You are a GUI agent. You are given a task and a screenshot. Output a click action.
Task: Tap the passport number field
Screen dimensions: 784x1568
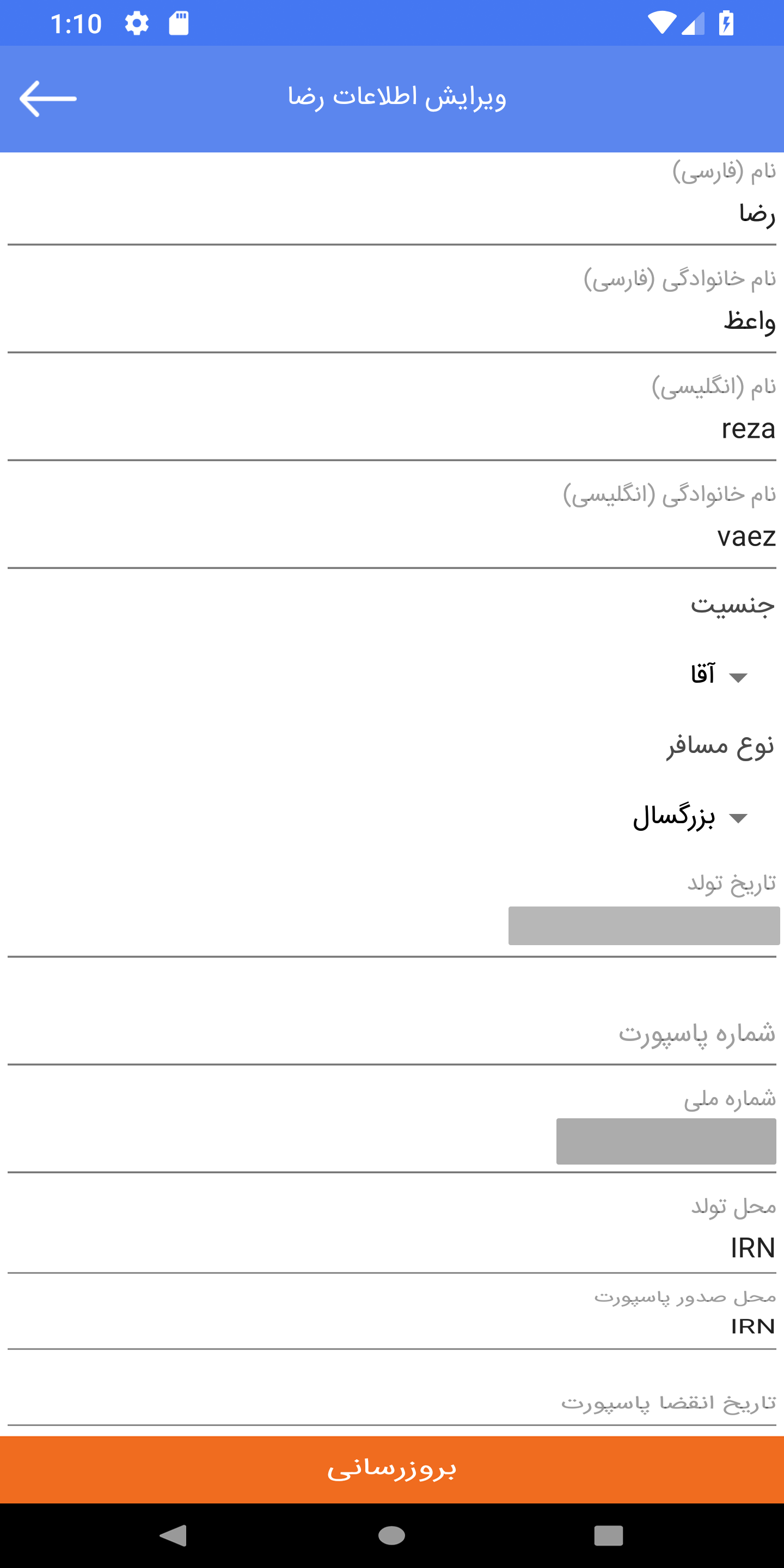392,1033
